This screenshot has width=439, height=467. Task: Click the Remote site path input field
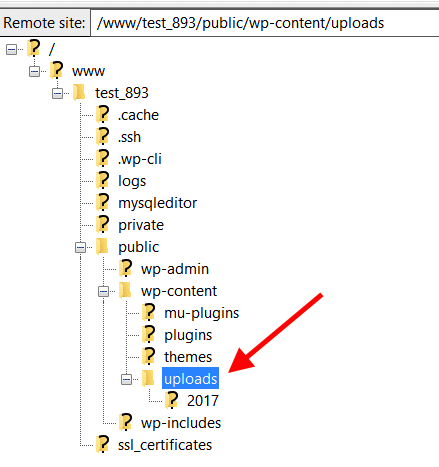[x=265, y=23]
